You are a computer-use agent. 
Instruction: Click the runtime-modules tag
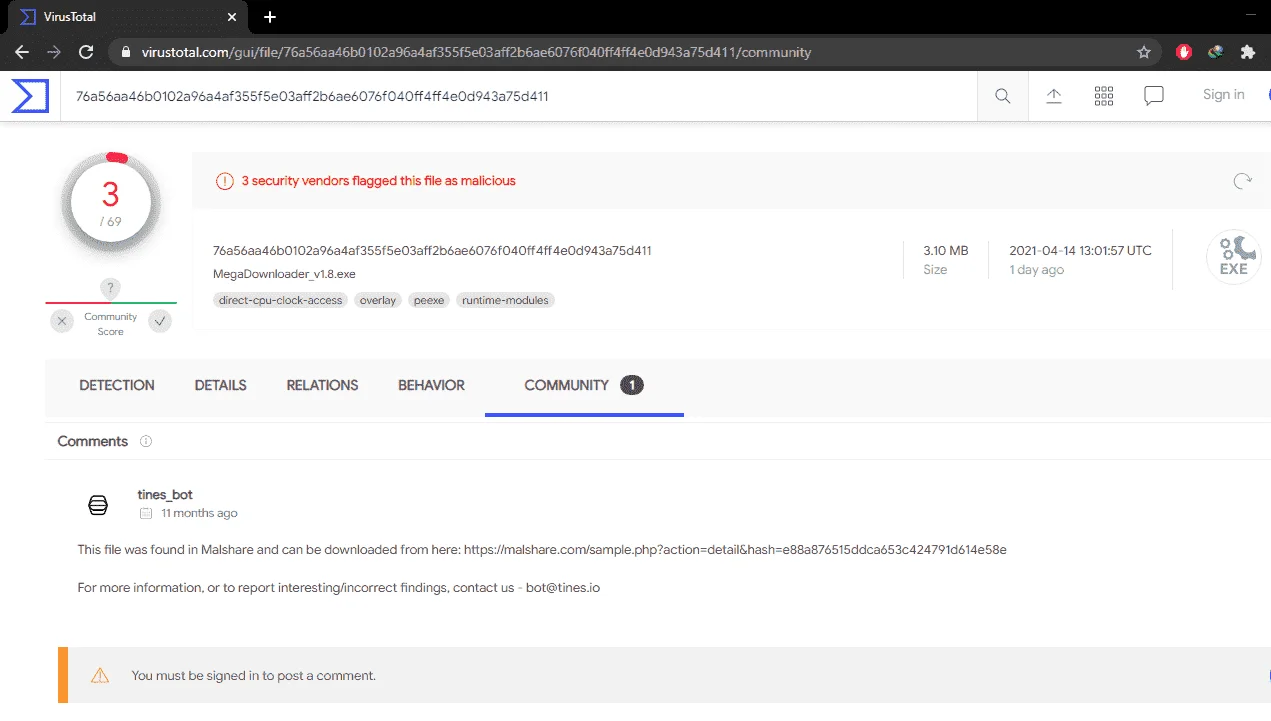coord(505,300)
